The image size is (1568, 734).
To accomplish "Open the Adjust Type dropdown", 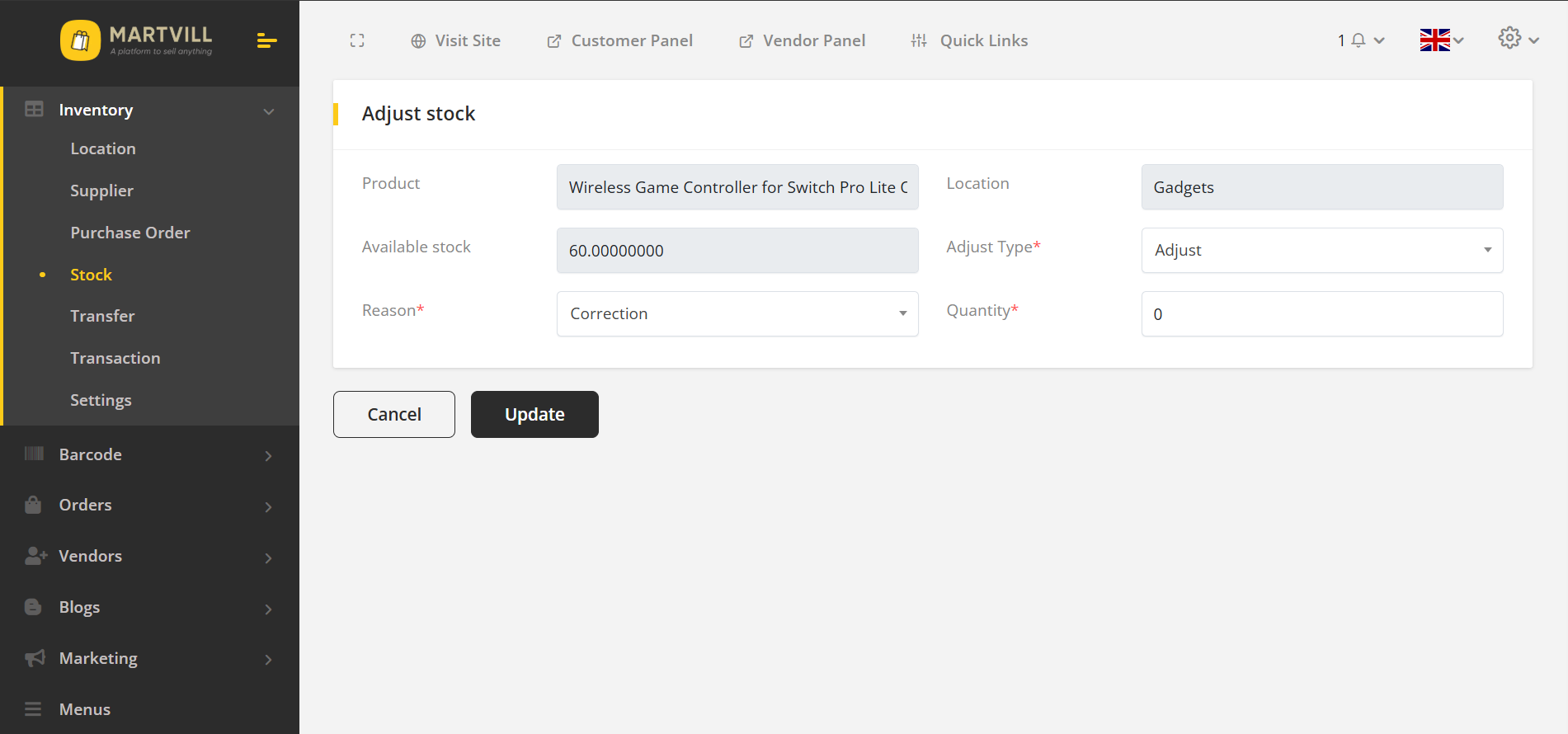I will (1321, 250).
